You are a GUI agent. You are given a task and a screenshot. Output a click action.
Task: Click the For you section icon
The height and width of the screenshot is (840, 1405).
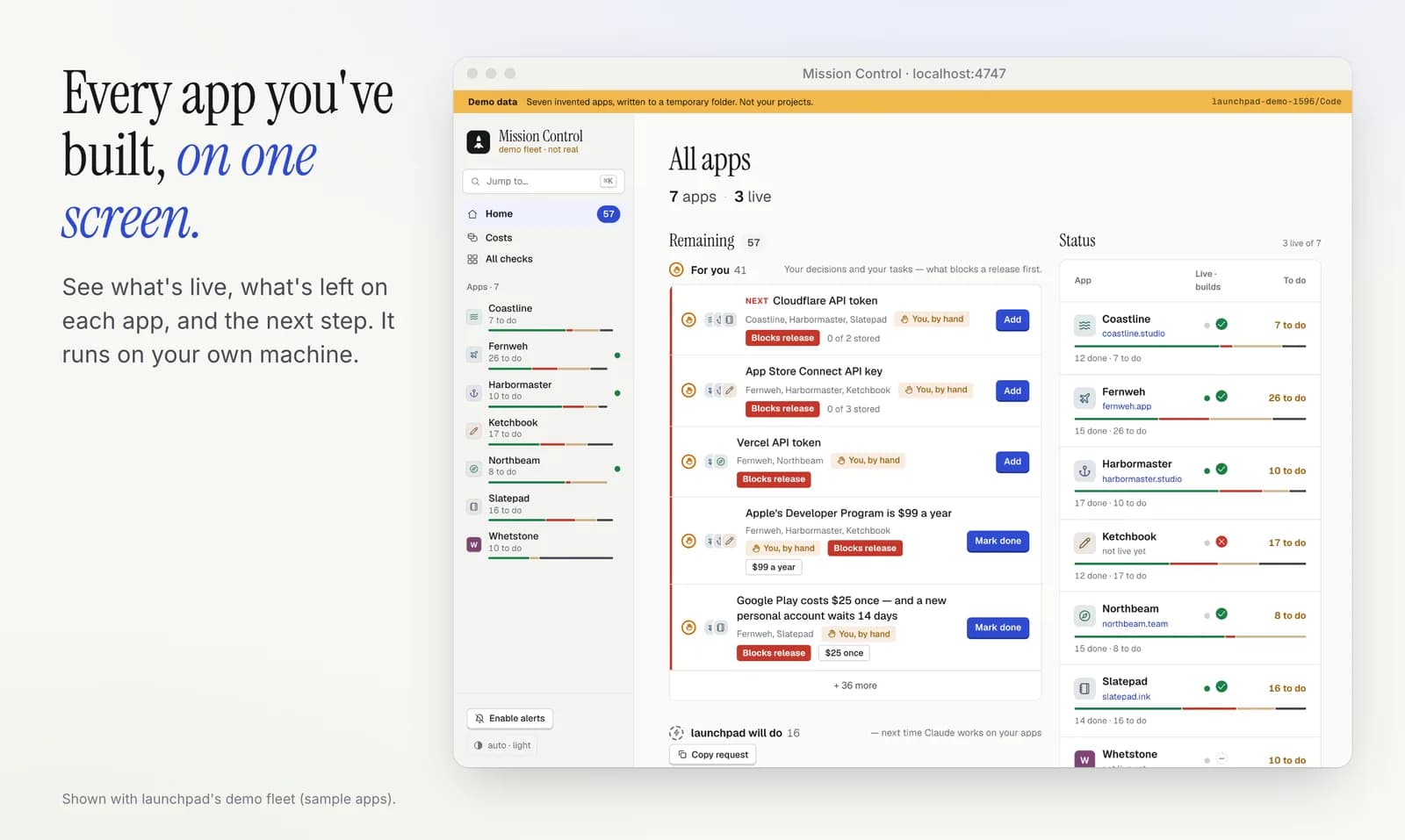[676, 269]
